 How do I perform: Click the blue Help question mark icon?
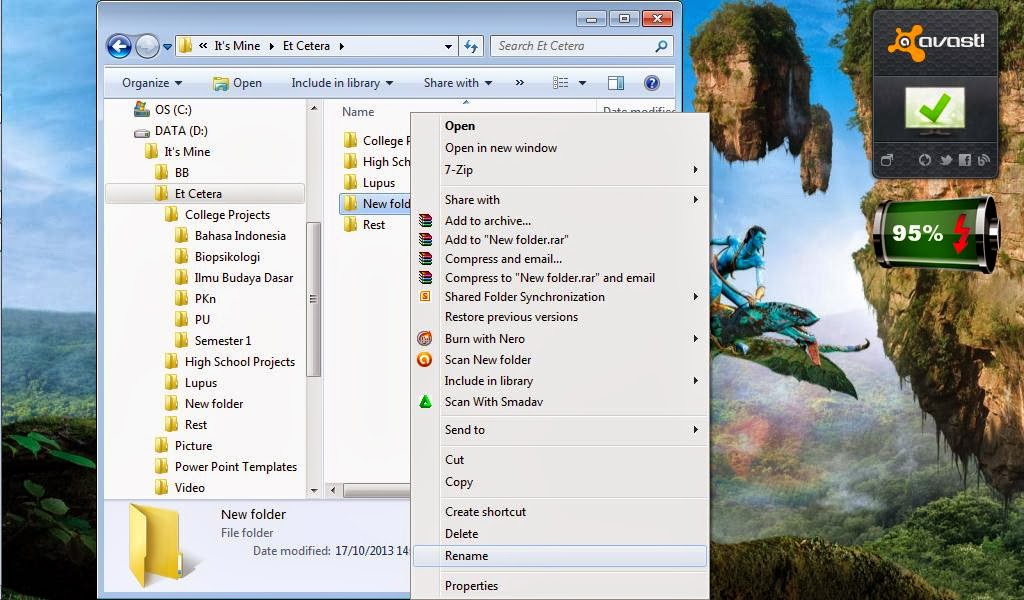coord(651,83)
